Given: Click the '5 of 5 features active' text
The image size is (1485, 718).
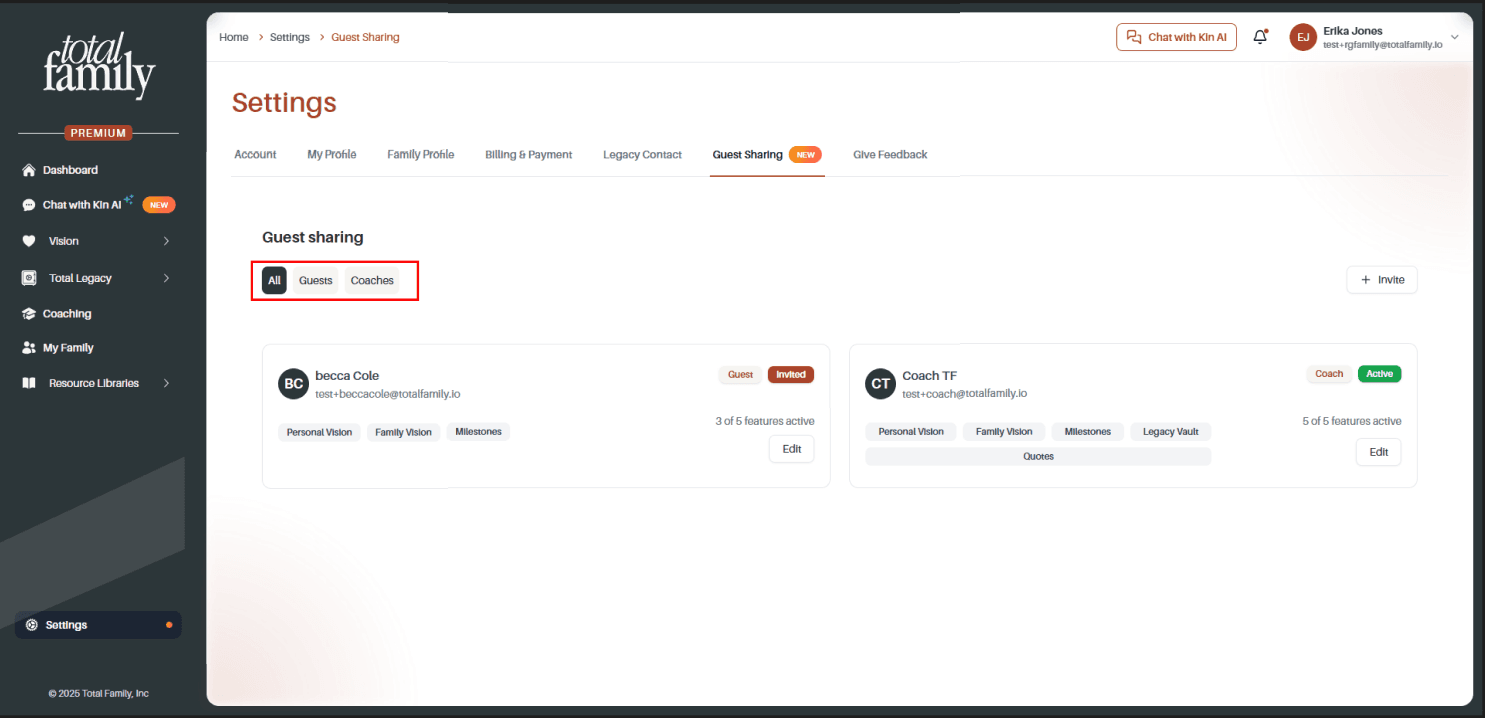Looking at the screenshot, I should pyautogui.click(x=1352, y=421).
